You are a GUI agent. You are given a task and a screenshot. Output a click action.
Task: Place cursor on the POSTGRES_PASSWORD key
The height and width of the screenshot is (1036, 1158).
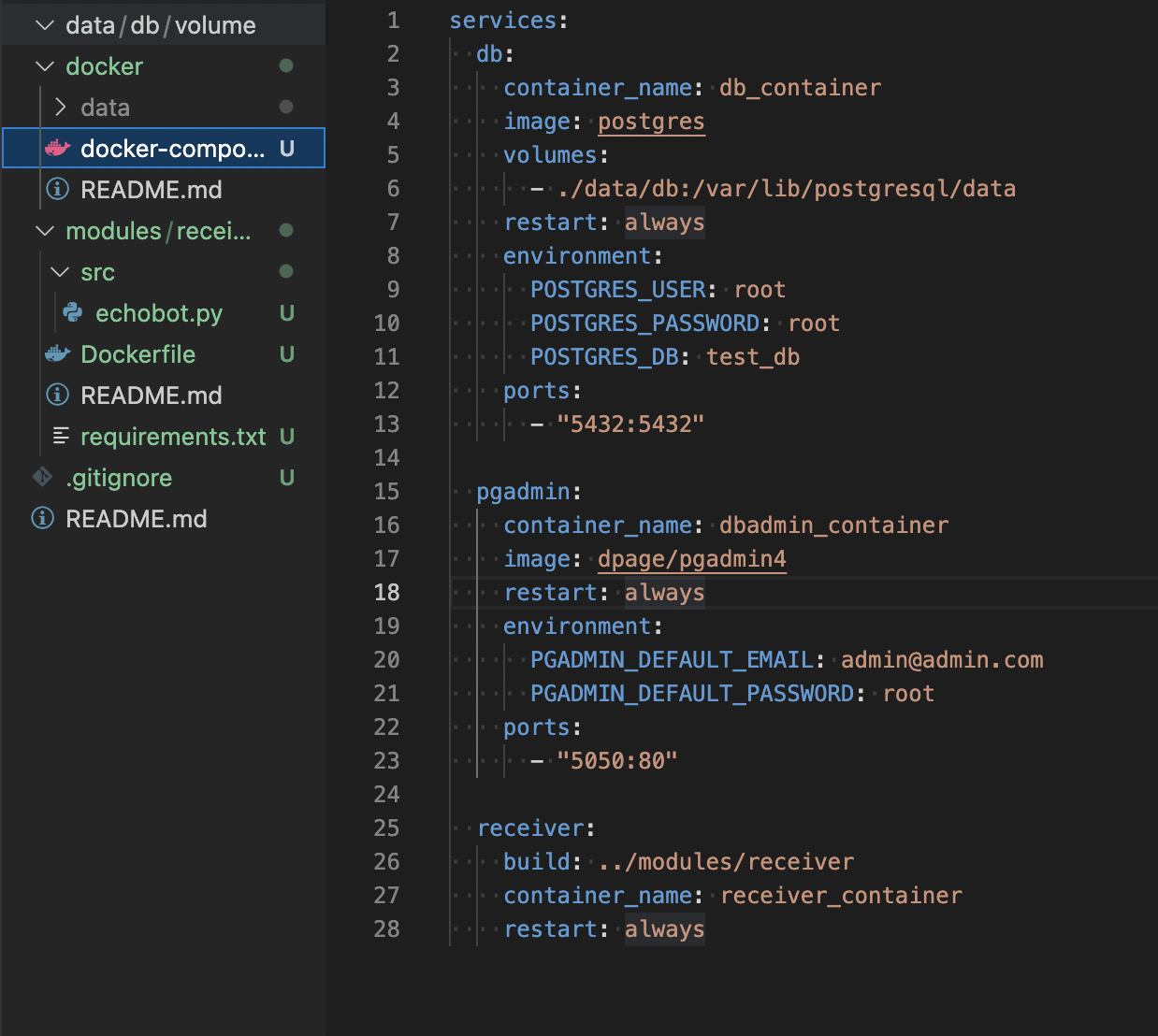[644, 324]
